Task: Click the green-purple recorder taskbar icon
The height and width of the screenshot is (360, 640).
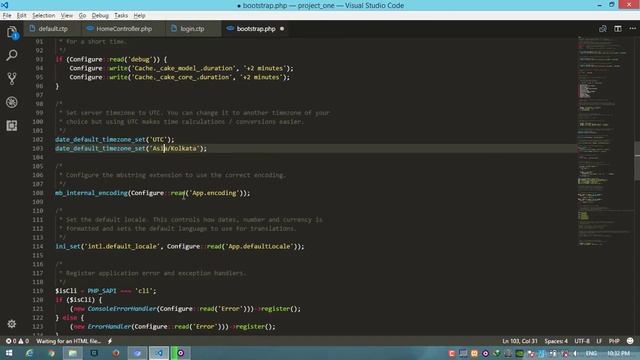Action: coord(180,353)
